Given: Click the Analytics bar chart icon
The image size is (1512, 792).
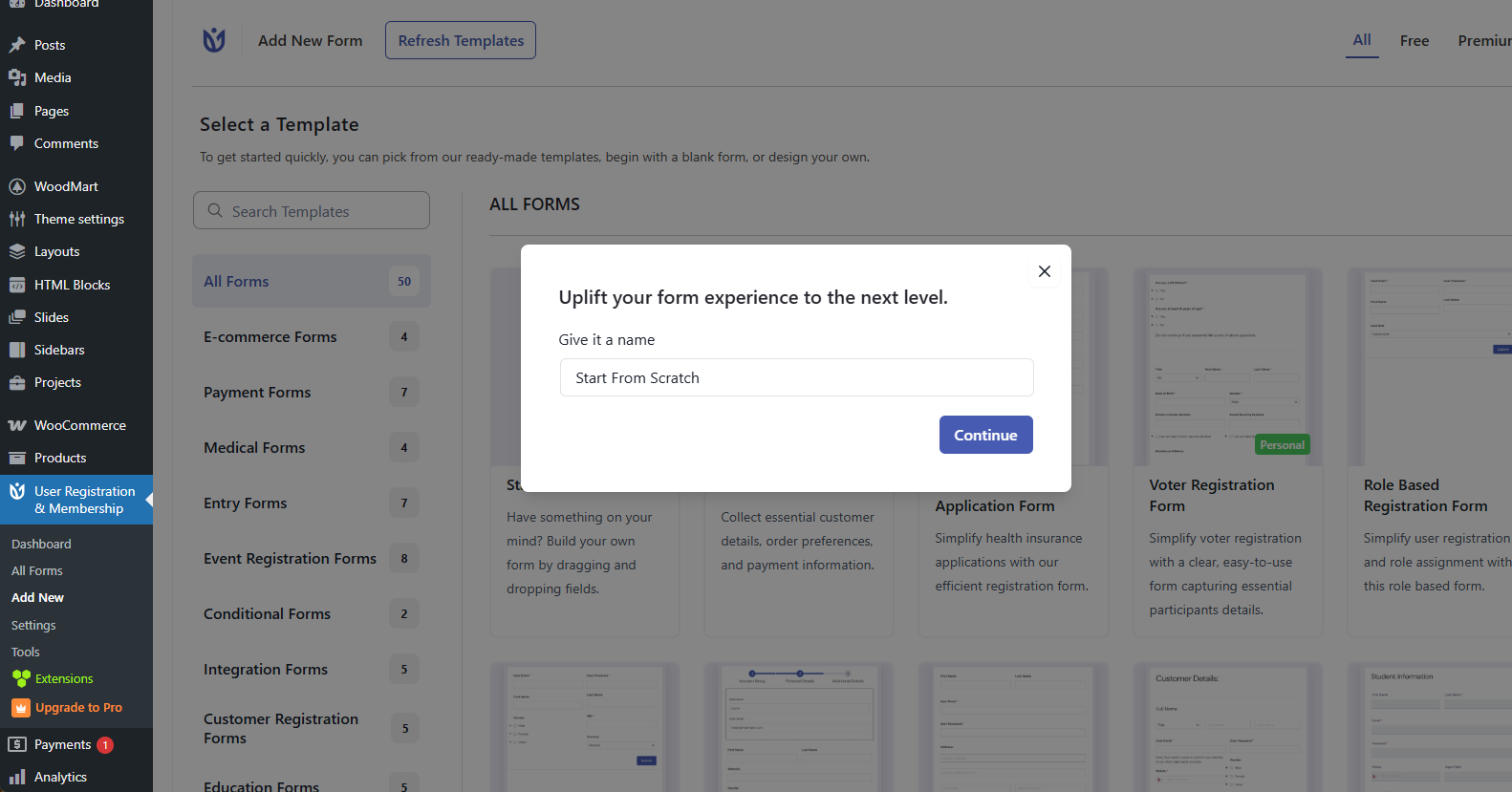Looking at the screenshot, I should (x=17, y=777).
